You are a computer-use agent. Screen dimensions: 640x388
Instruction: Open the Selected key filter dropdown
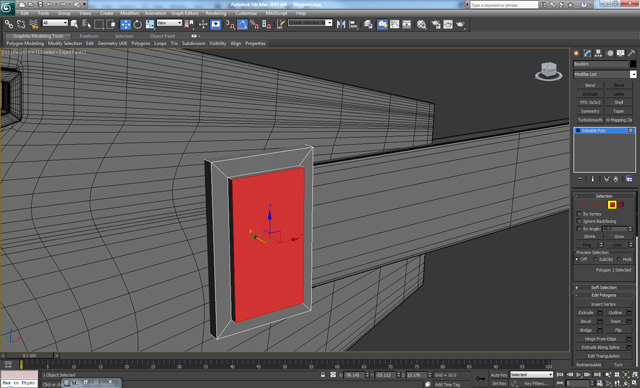[x=531, y=375]
